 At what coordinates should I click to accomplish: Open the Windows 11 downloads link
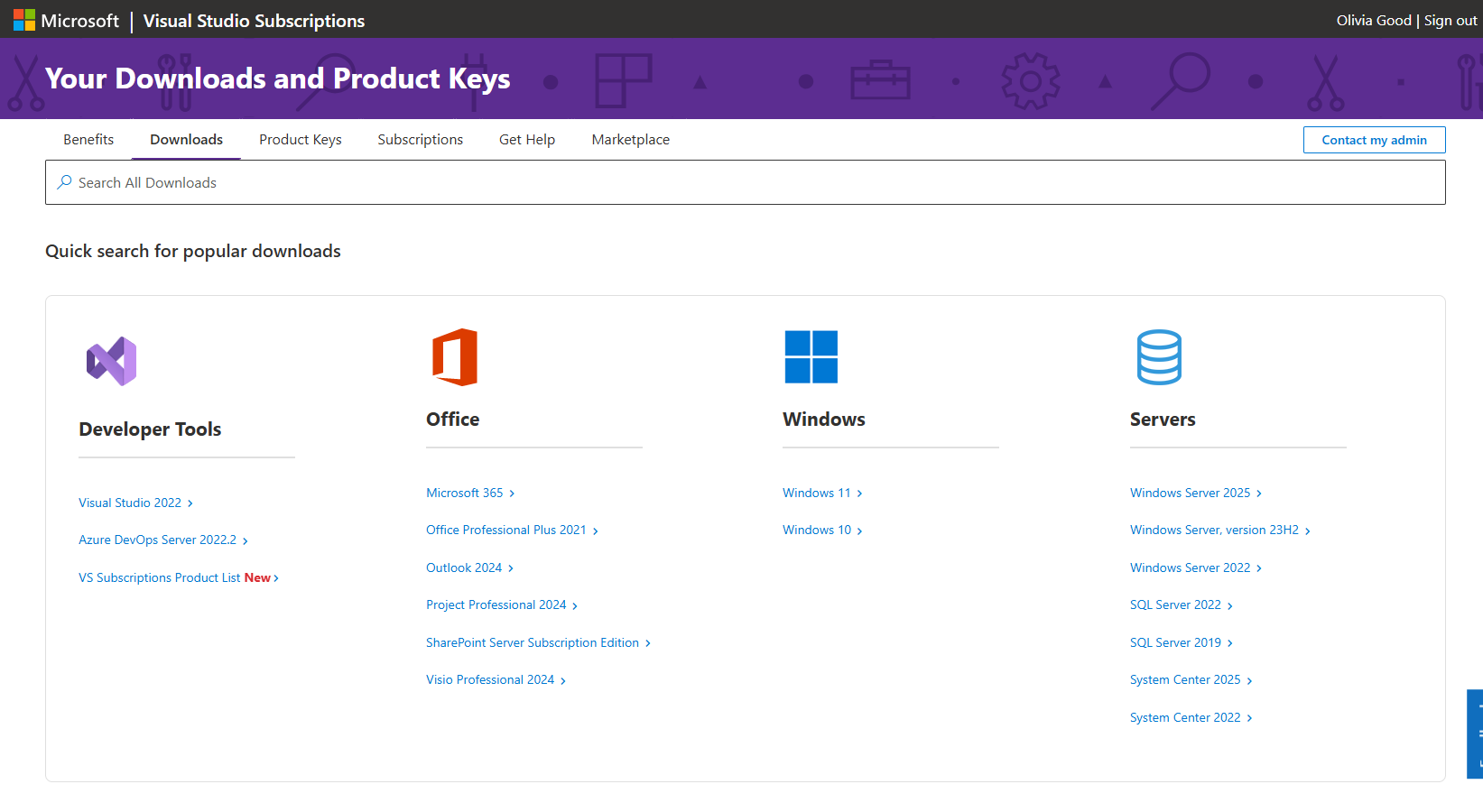pyautogui.click(x=822, y=493)
